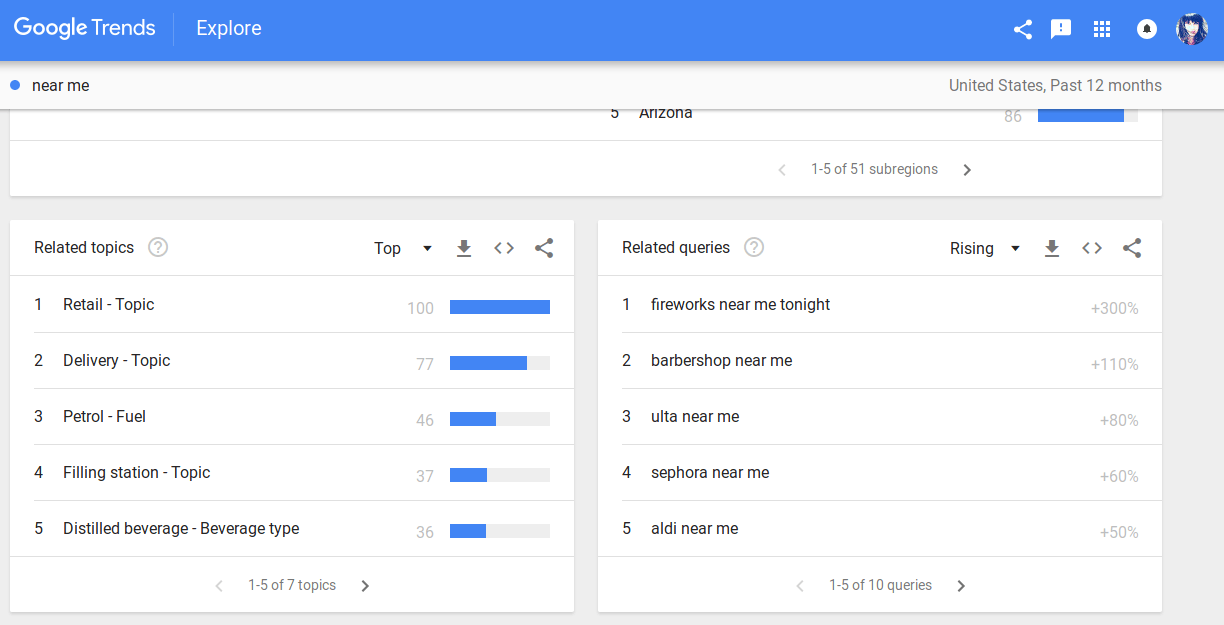1224x625 pixels.
Task: Share the Related topics card
Action: 544,248
